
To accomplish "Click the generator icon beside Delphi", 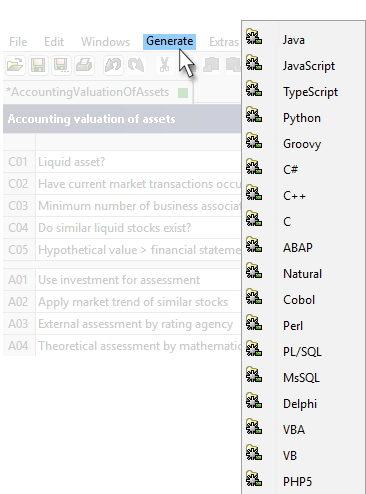I will click(x=254, y=401).
